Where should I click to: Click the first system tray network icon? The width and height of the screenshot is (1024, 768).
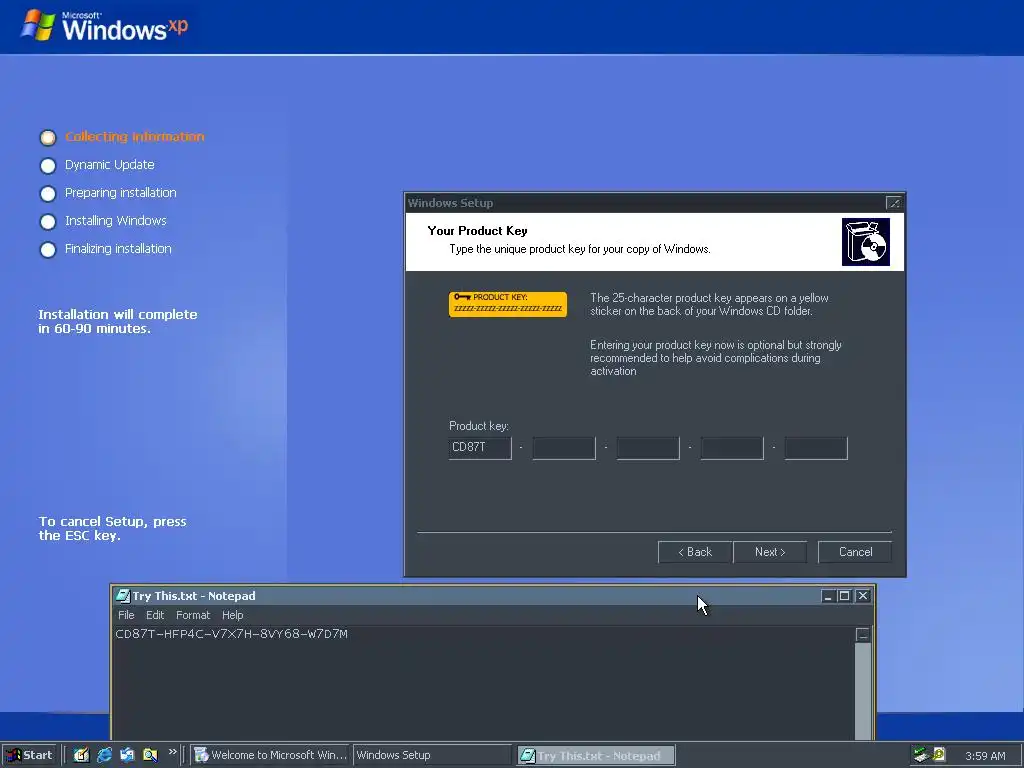pos(921,755)
